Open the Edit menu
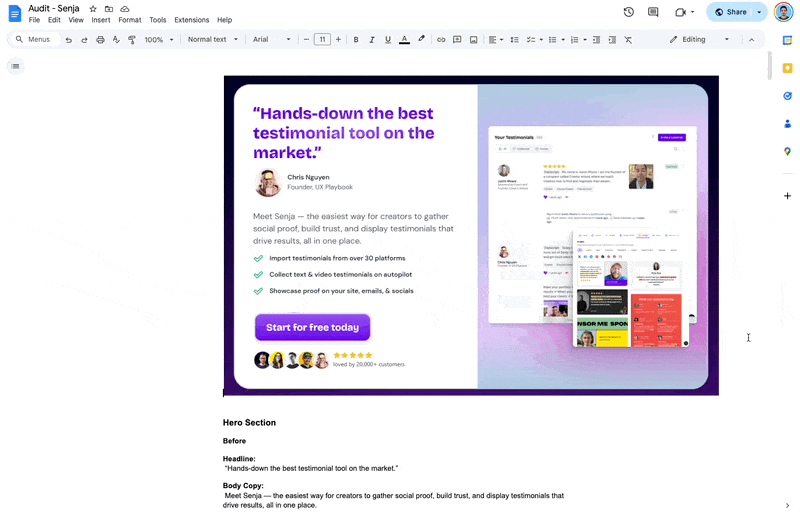800x516 pixels. (54, 20)
